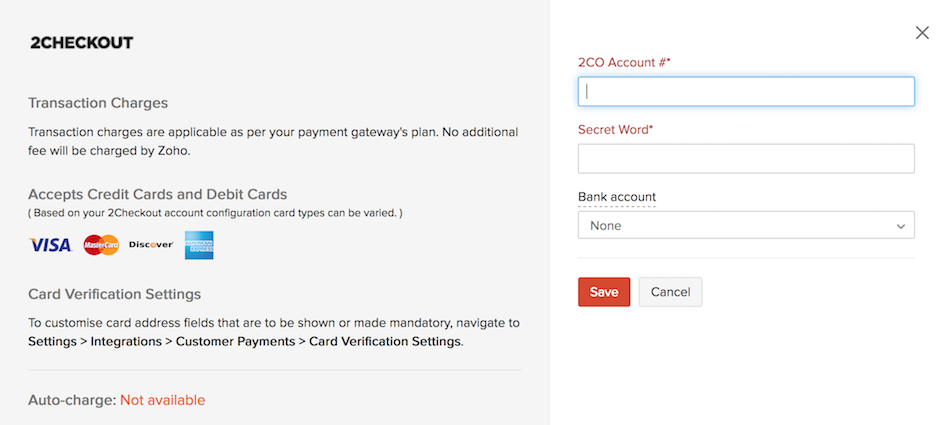The image size is (943, 425).
Task: Click the Accepts Credit Cards and Debit Cards heading
Action: (x=157, y=194)
